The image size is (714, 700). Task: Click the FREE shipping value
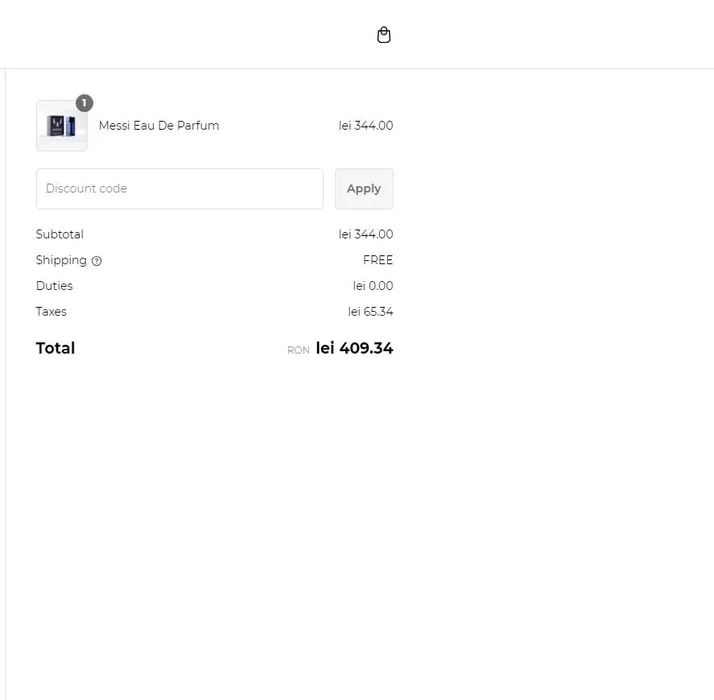click(378, 260)
